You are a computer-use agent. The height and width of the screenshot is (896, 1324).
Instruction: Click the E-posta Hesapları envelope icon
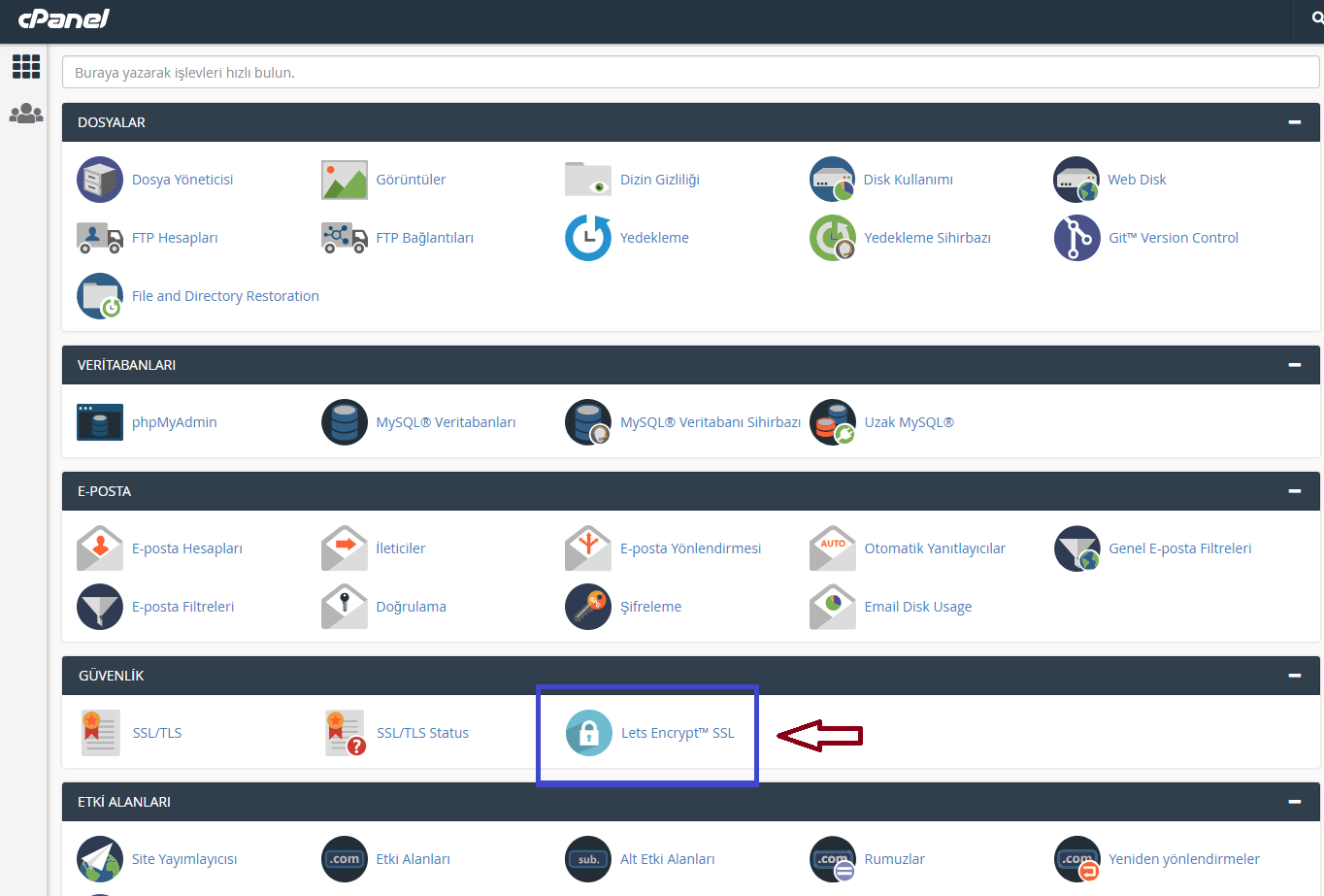100,548
